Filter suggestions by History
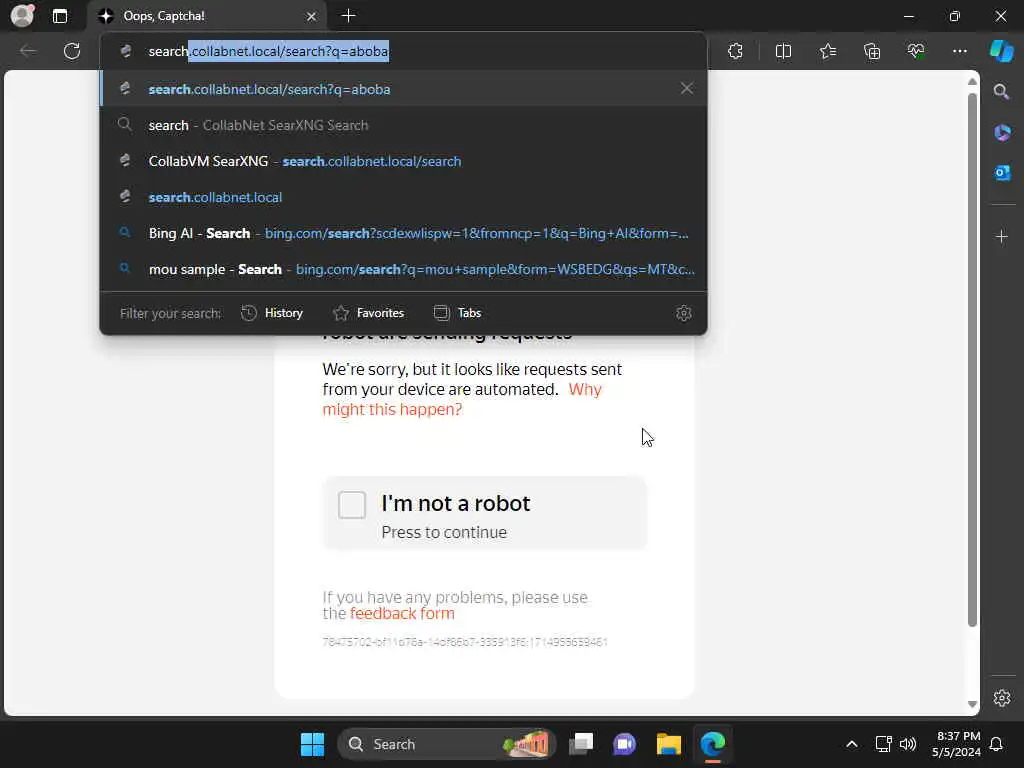This screenshot has height=768, width=1024. click(272, 313)
